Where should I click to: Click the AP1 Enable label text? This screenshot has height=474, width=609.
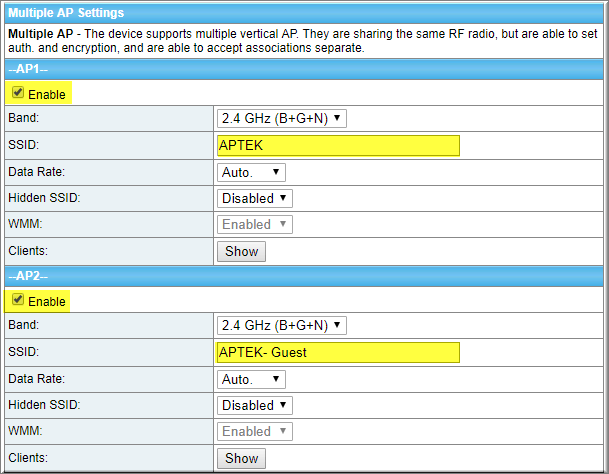pyautogui.click(x=47, y=94)
